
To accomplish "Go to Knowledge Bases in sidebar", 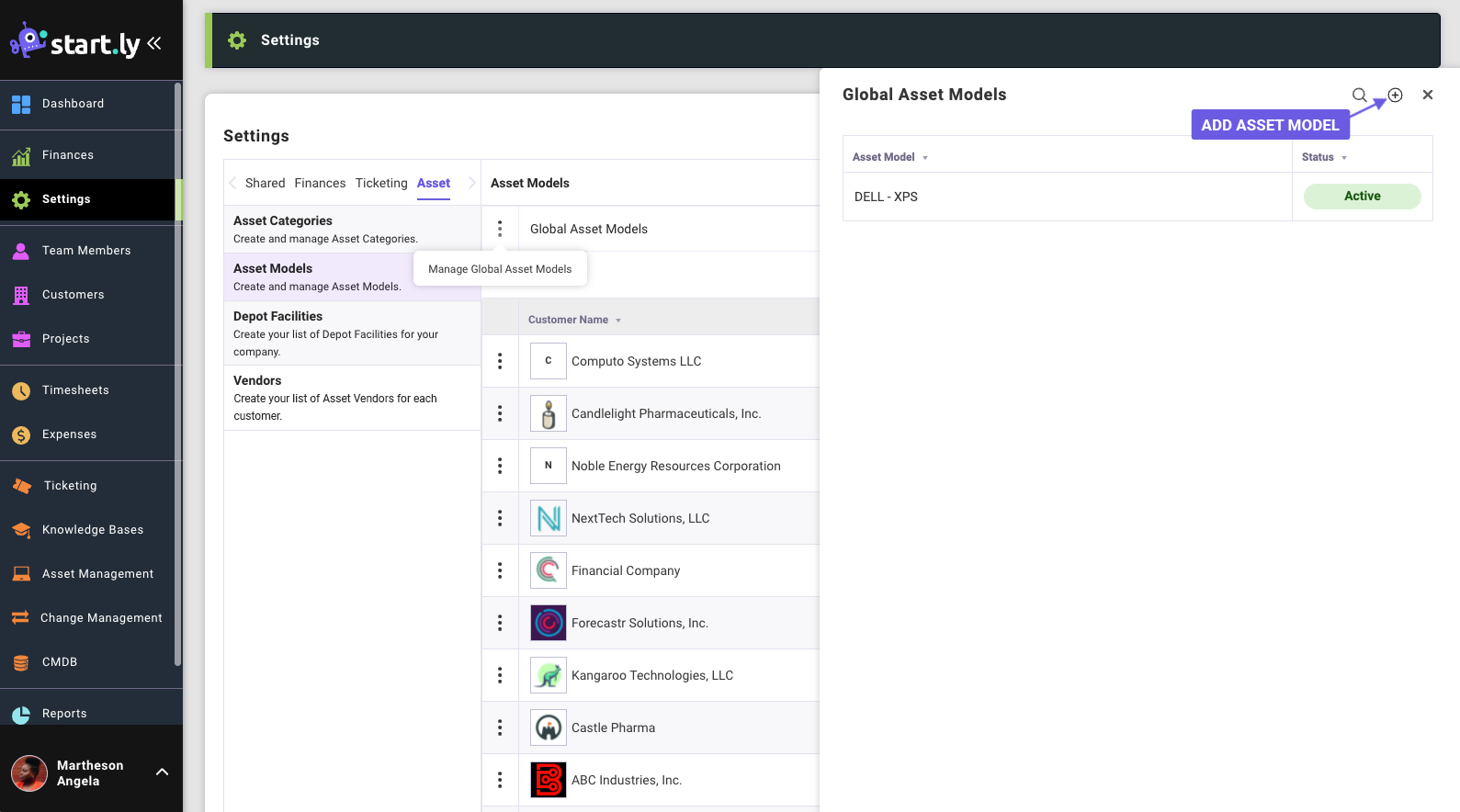I will click(x=92, y=530).
